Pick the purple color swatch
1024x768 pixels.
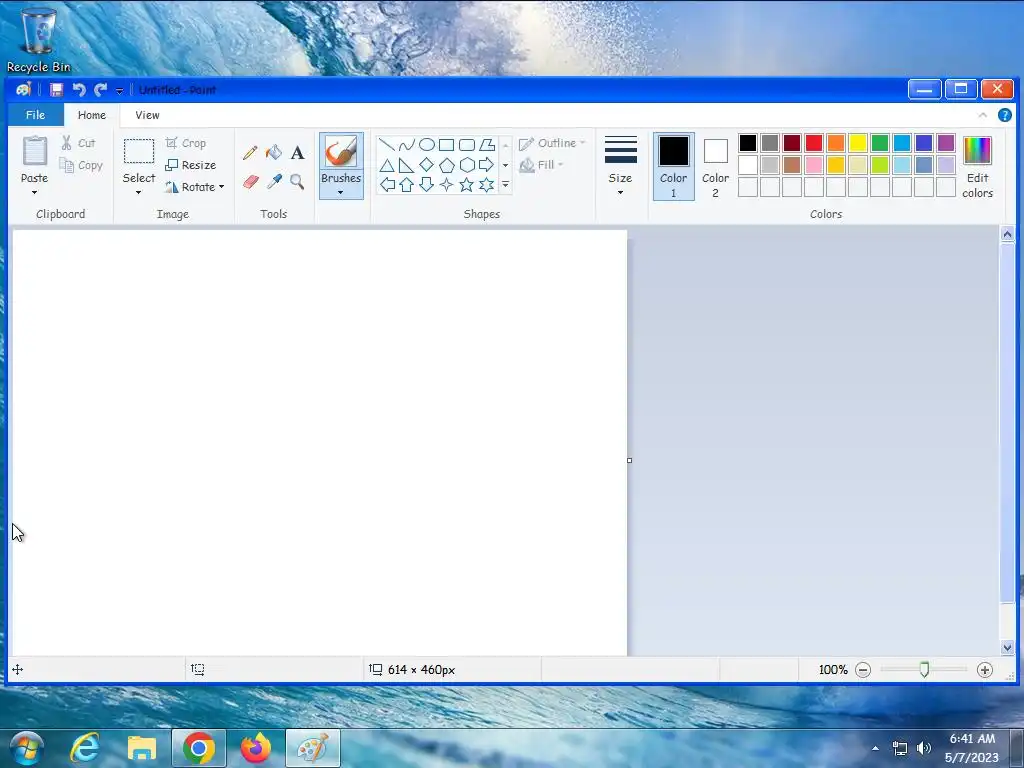click(x=946, y=143)
